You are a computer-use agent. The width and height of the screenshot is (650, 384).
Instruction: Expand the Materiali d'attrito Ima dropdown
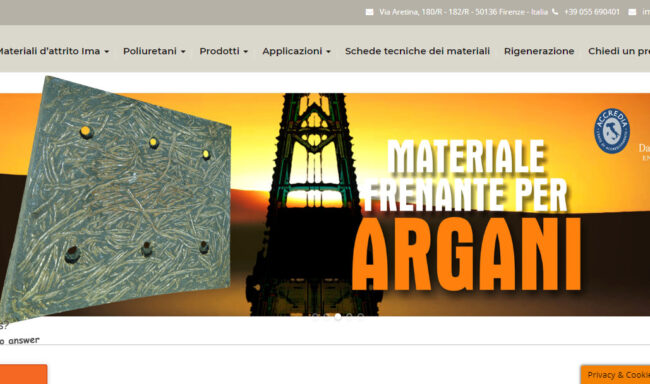53,51
